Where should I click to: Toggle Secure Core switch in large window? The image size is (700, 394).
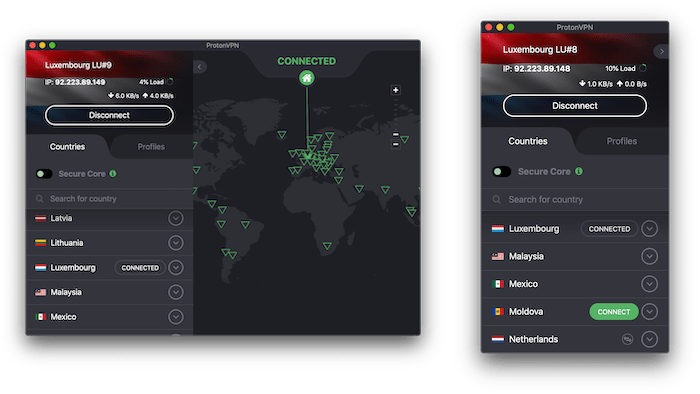[x=44, y=174]
